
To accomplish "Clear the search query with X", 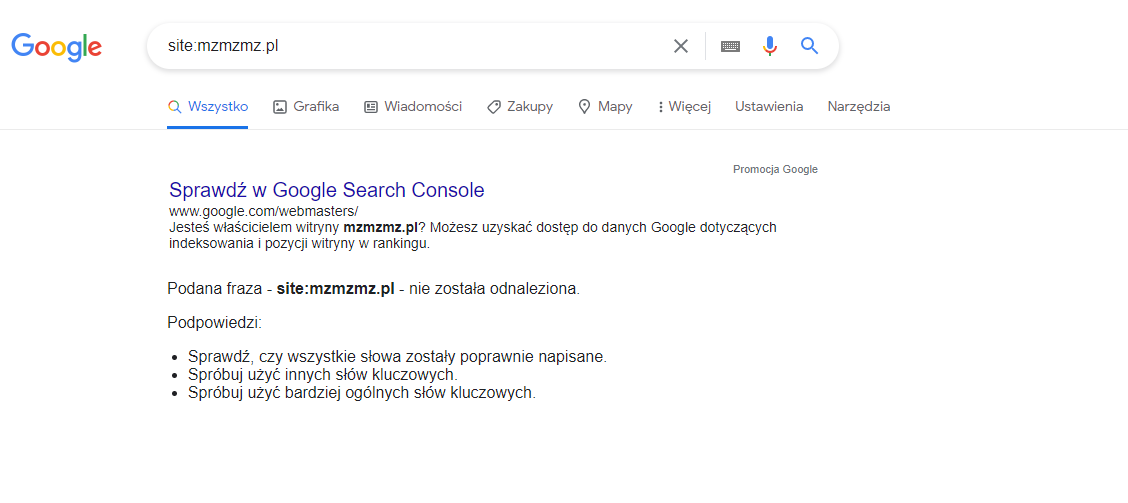I will (x=681, y=46).
